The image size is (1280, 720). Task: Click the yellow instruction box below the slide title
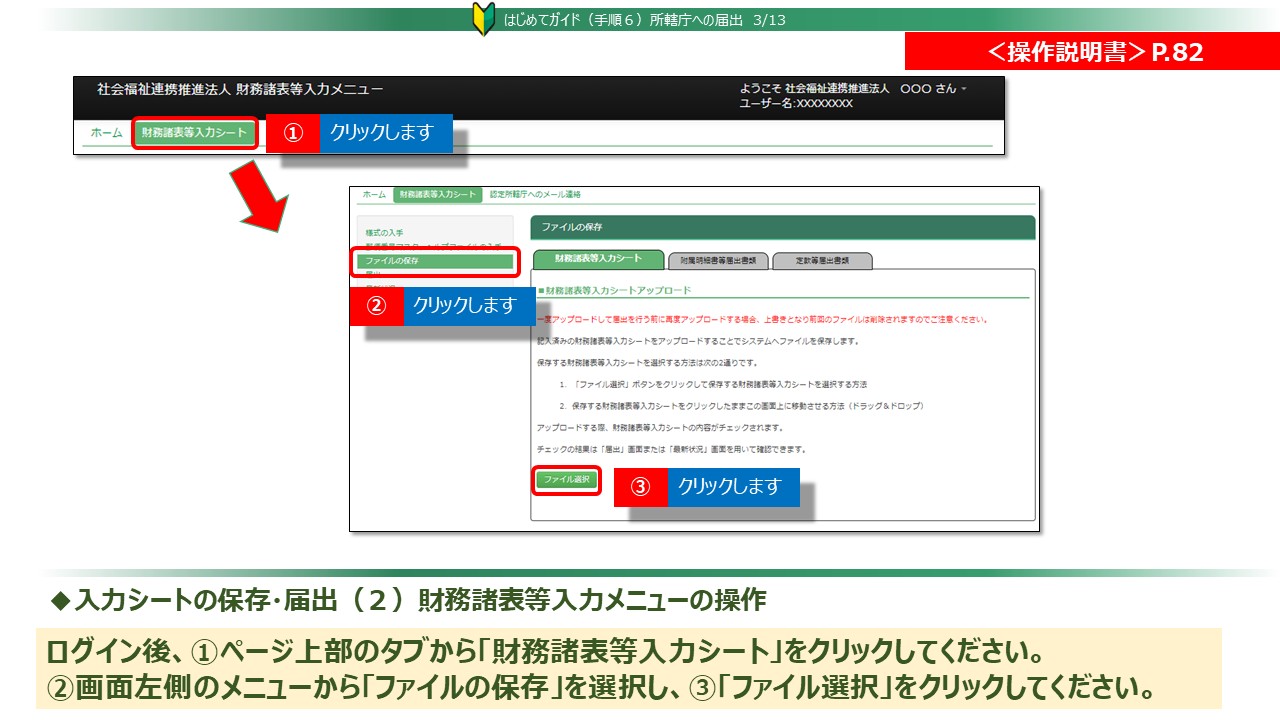(x=628, y=669)
